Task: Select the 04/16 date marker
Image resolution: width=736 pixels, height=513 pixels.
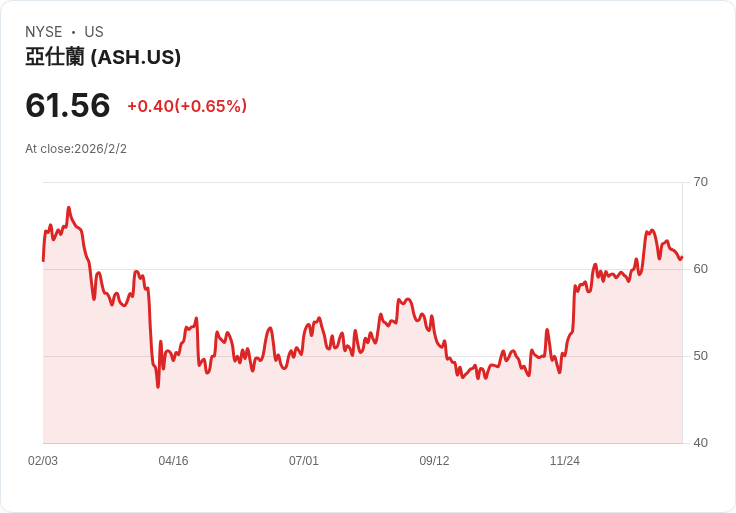Action: 173,461
